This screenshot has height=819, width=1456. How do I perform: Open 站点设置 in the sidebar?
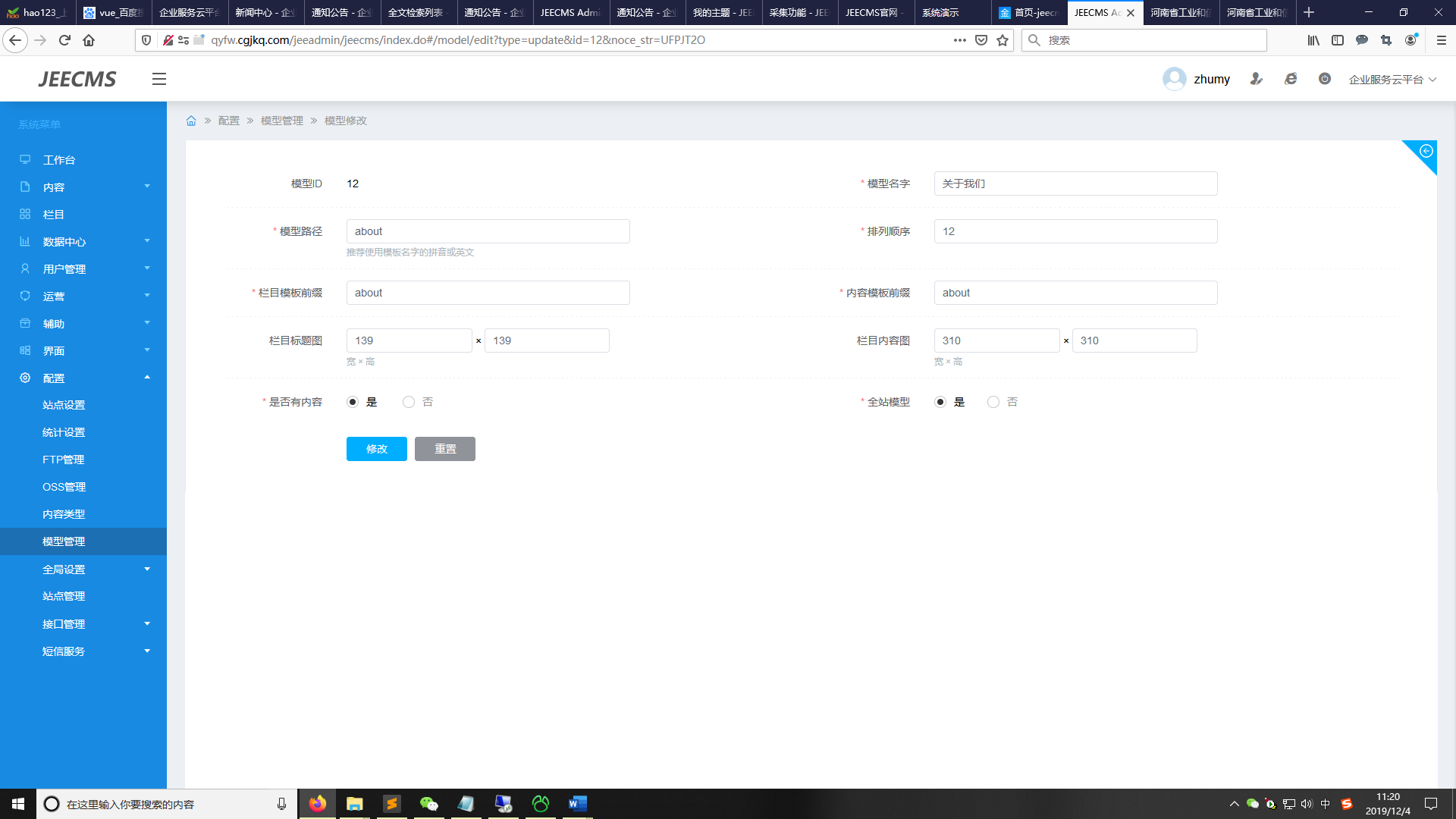[64, 405]
